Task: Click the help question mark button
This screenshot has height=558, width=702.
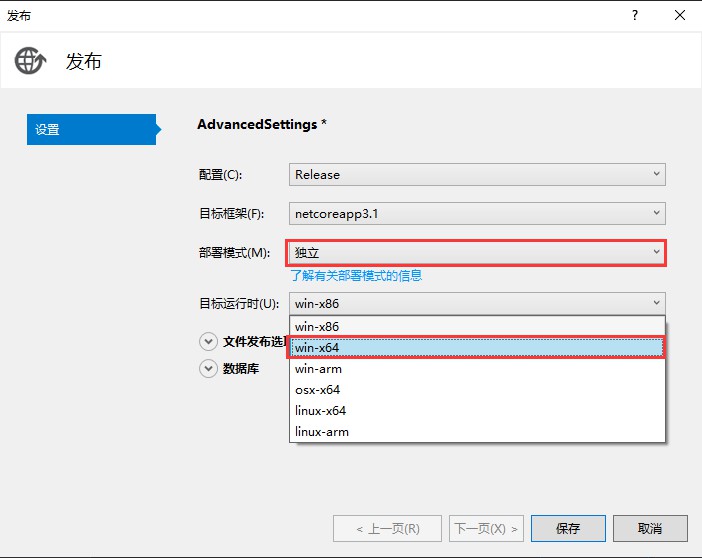Action: [x=635, y=16]
